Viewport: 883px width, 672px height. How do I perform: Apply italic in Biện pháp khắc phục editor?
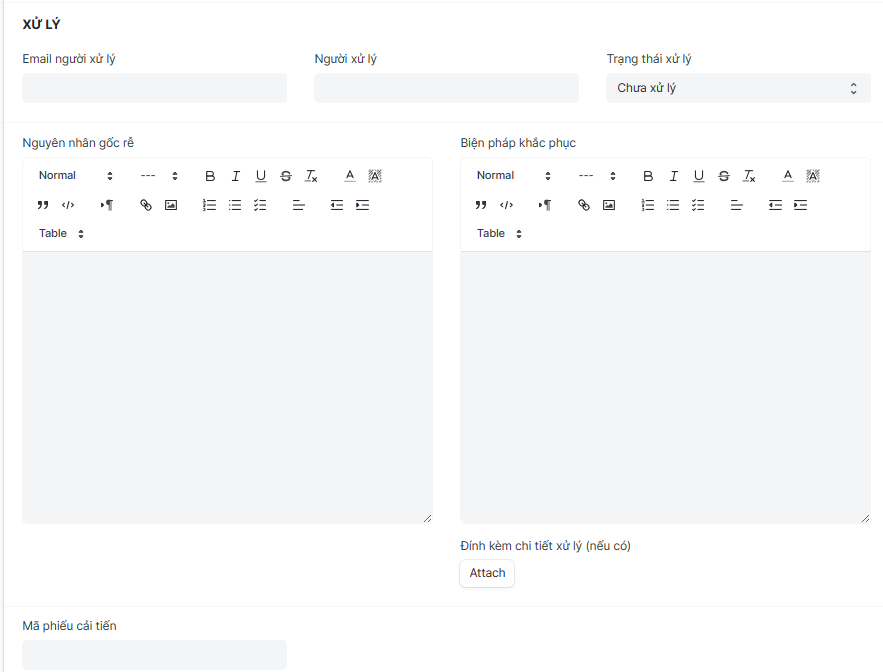pos(673,176)
